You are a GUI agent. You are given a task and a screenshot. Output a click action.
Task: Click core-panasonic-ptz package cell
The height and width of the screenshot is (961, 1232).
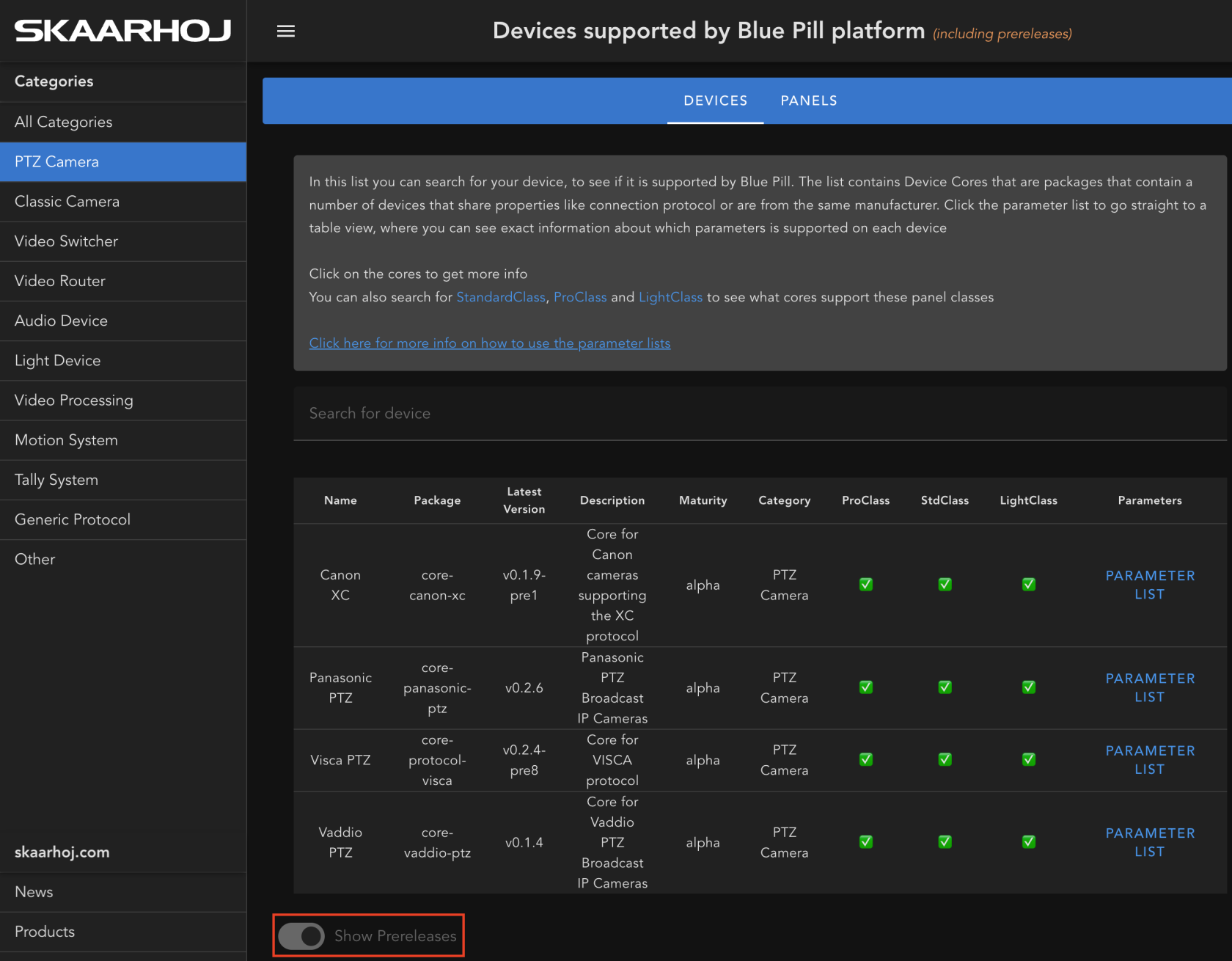click(437, 687)
